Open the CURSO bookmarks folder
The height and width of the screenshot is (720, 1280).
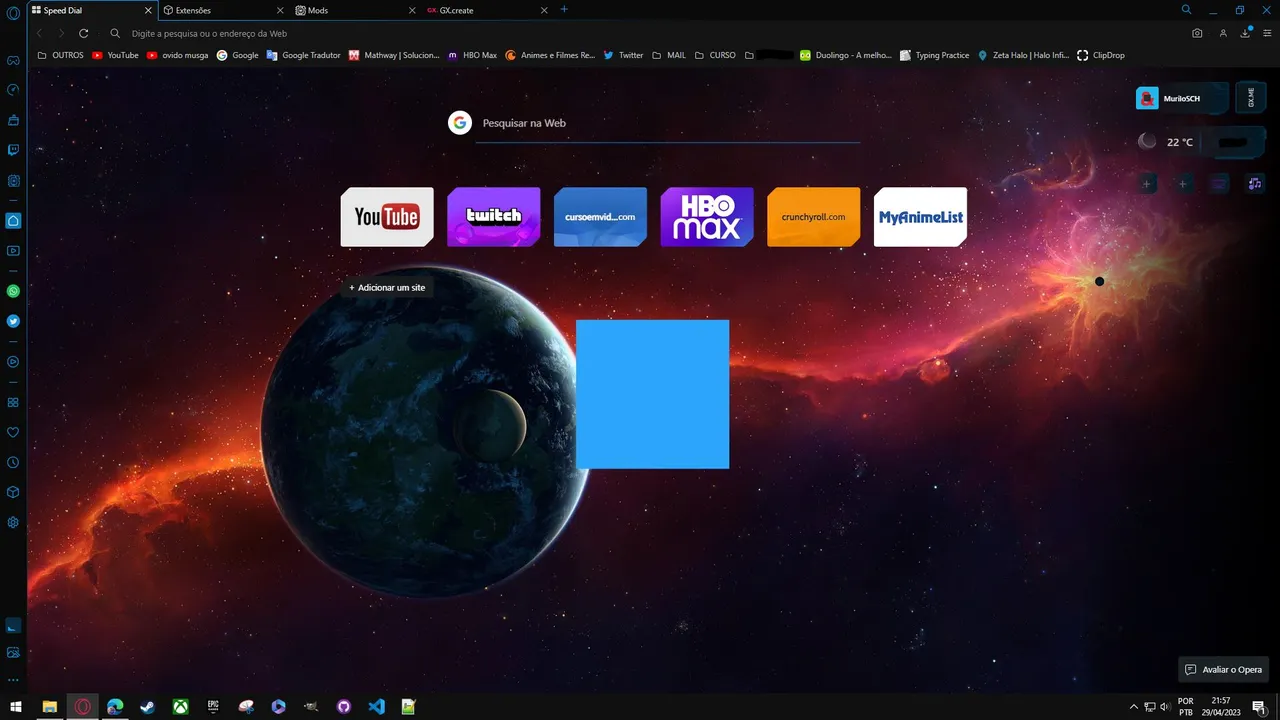tap(715, 55)
